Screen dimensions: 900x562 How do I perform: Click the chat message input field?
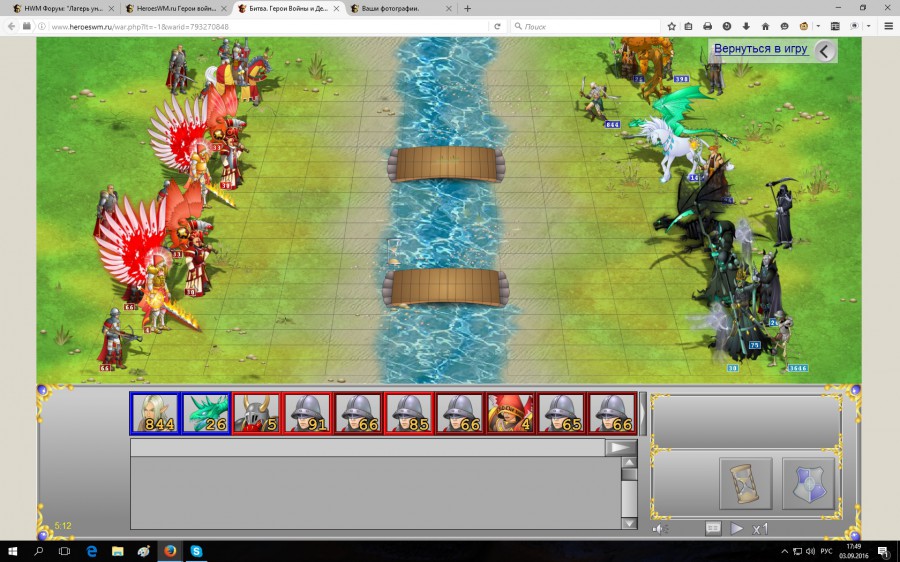click(x=367, y=448)
